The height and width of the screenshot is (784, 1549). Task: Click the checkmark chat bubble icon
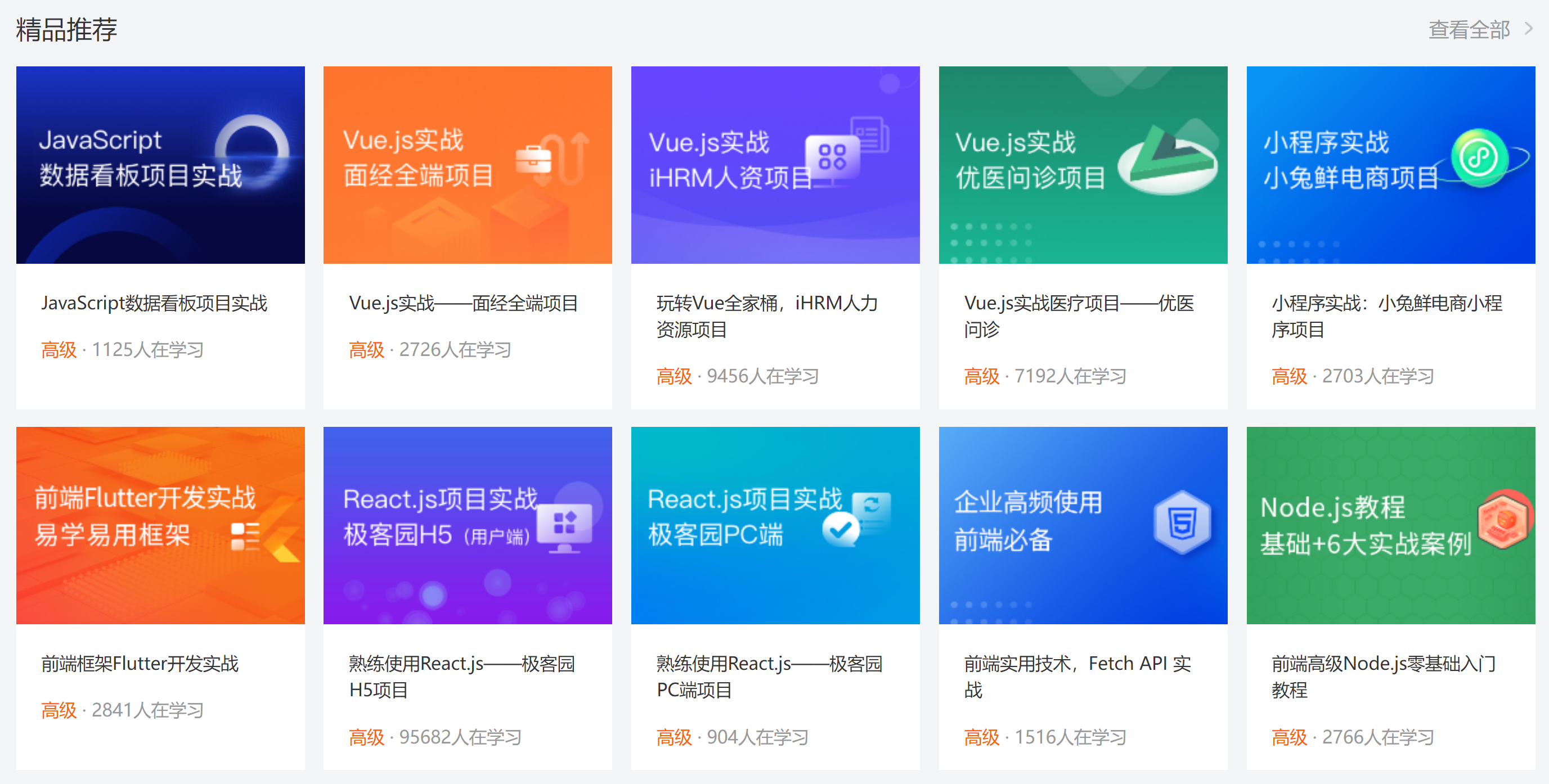840,529
